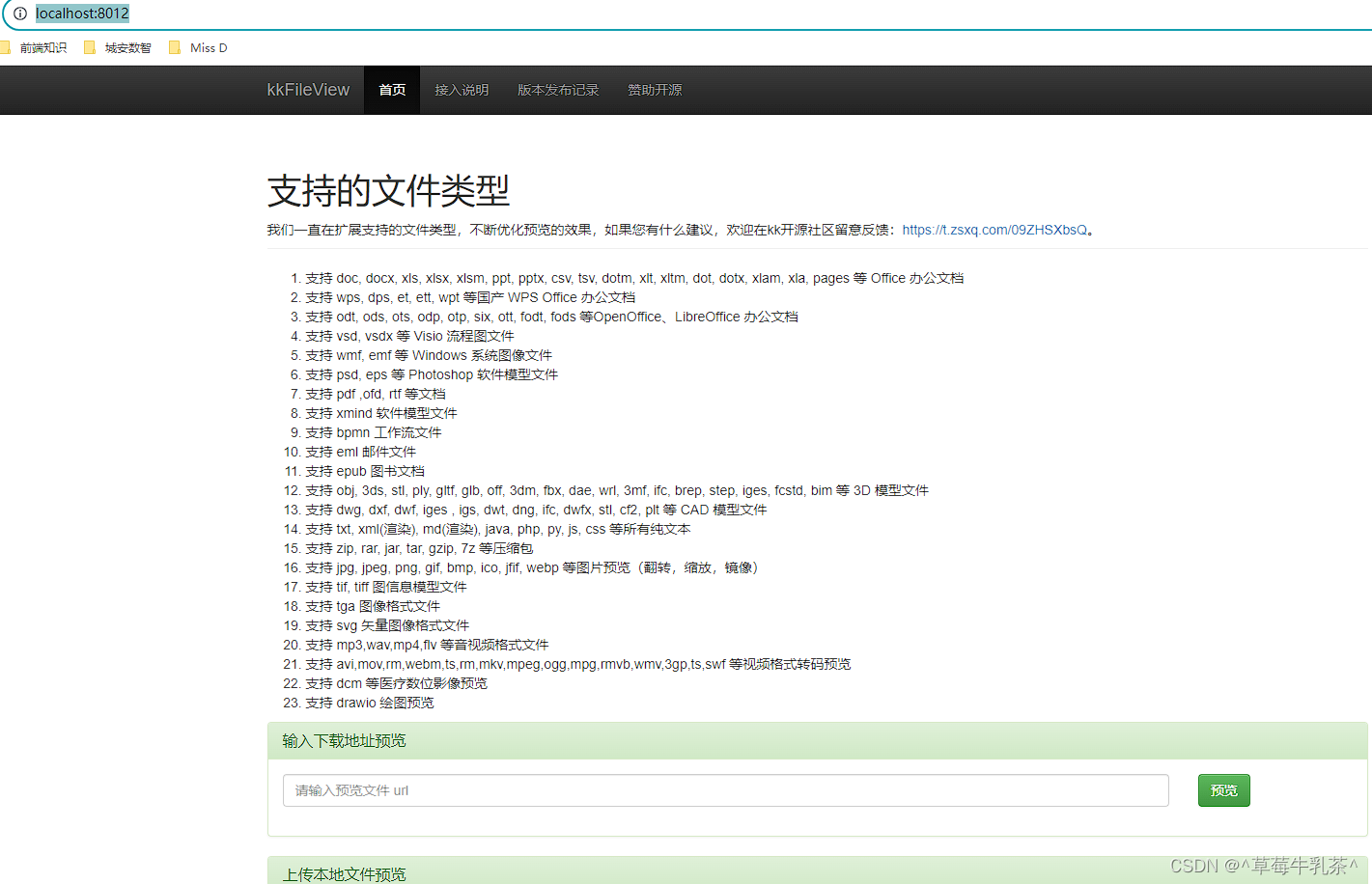
Task: Click the site info icon in address bar
Action: click(x=19, y=14)
